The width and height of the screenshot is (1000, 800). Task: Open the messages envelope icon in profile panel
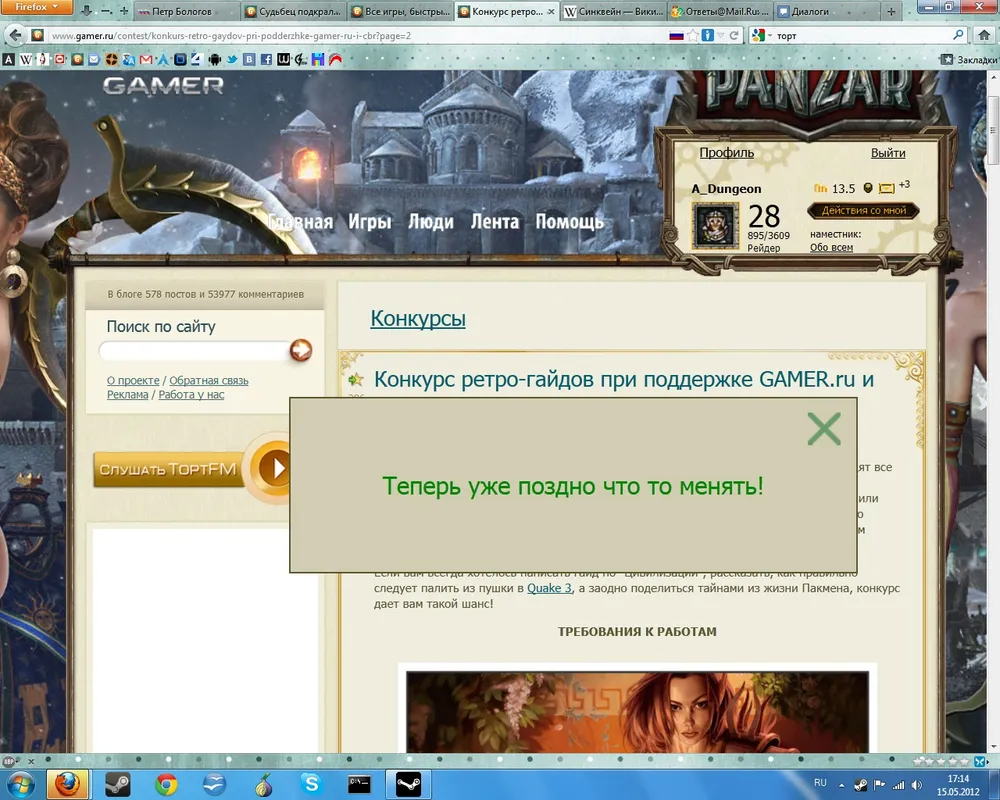pos(886,188)
